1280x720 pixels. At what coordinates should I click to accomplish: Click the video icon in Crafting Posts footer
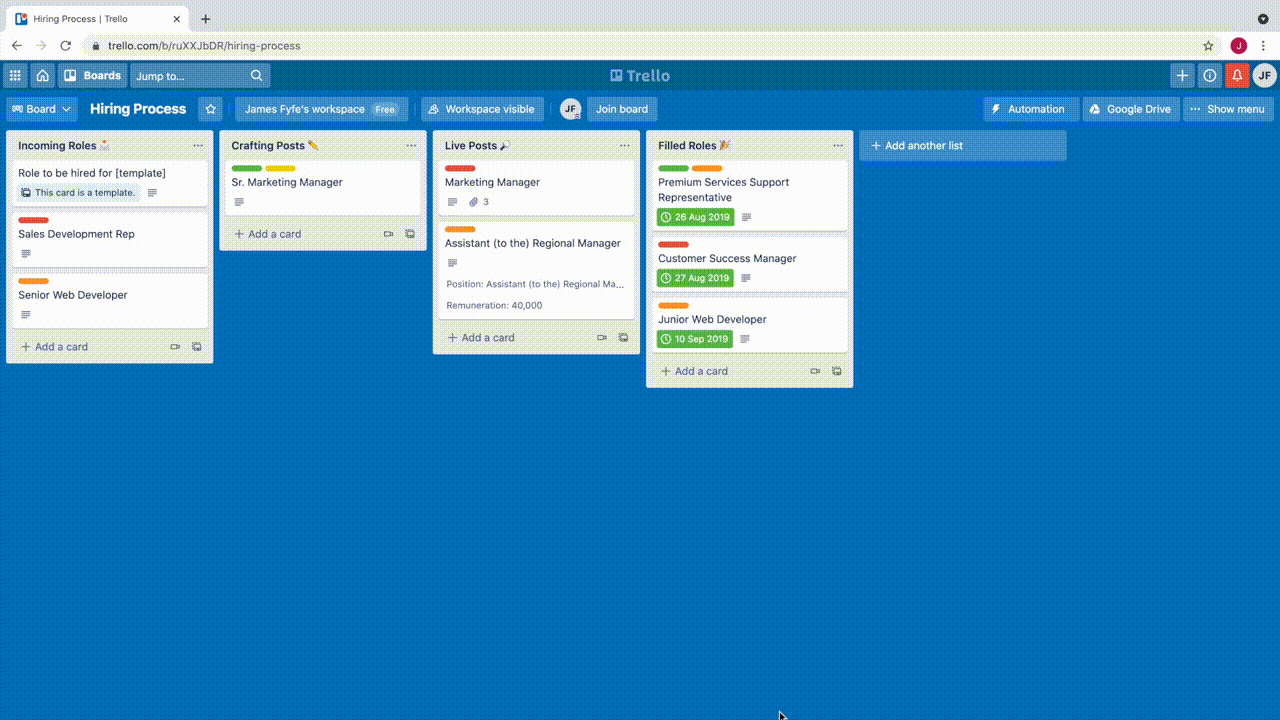[x=388, y=234]
